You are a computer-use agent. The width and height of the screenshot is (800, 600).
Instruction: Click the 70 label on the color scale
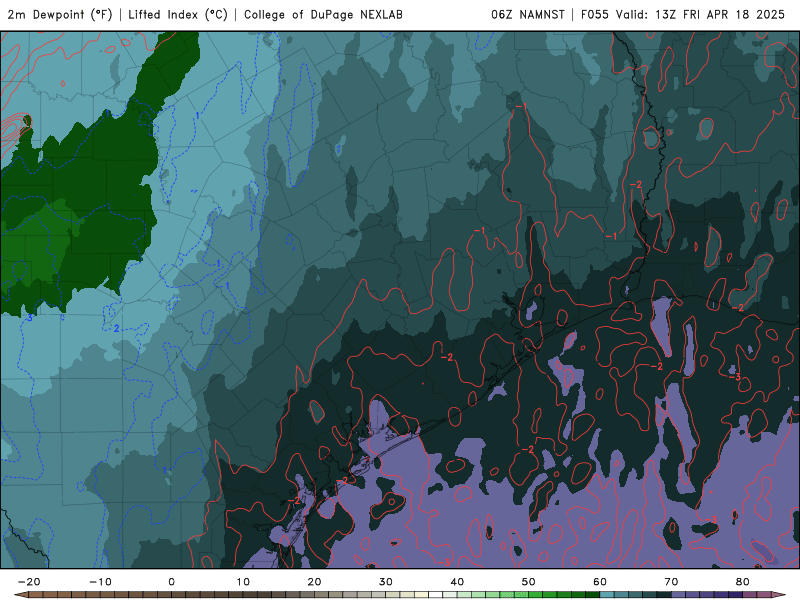[671, 582]
